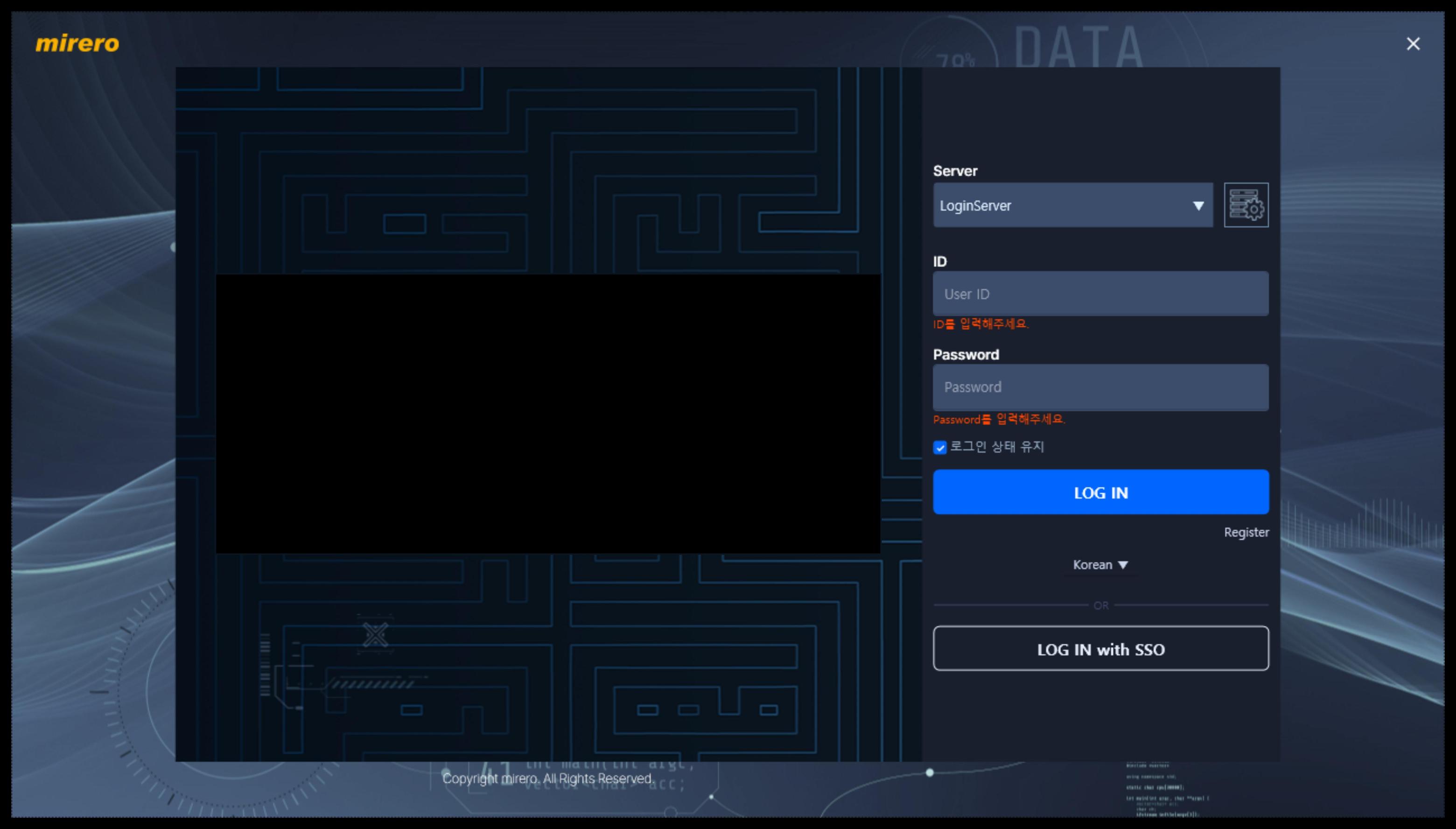Expand the Server list via triangle arrow
The image size is (1456, 829).
[1197, 205]
